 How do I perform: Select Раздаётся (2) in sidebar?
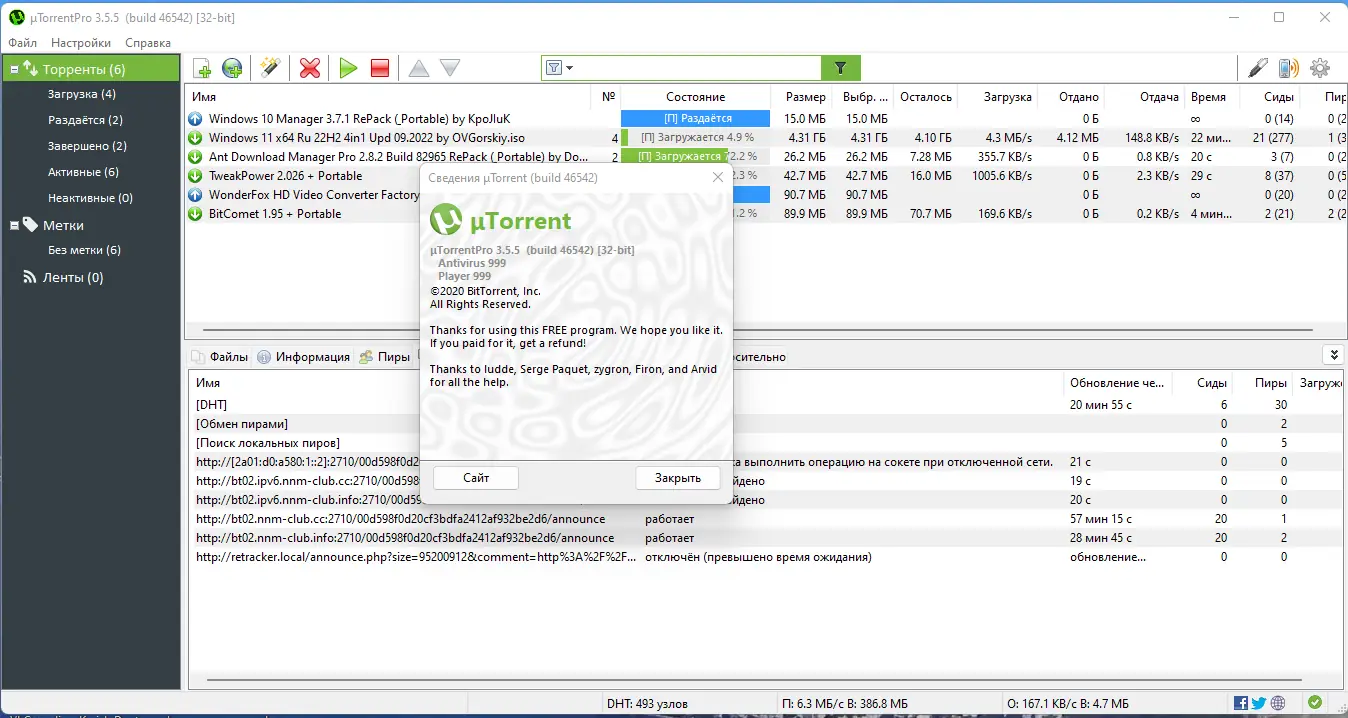[86, 120]
